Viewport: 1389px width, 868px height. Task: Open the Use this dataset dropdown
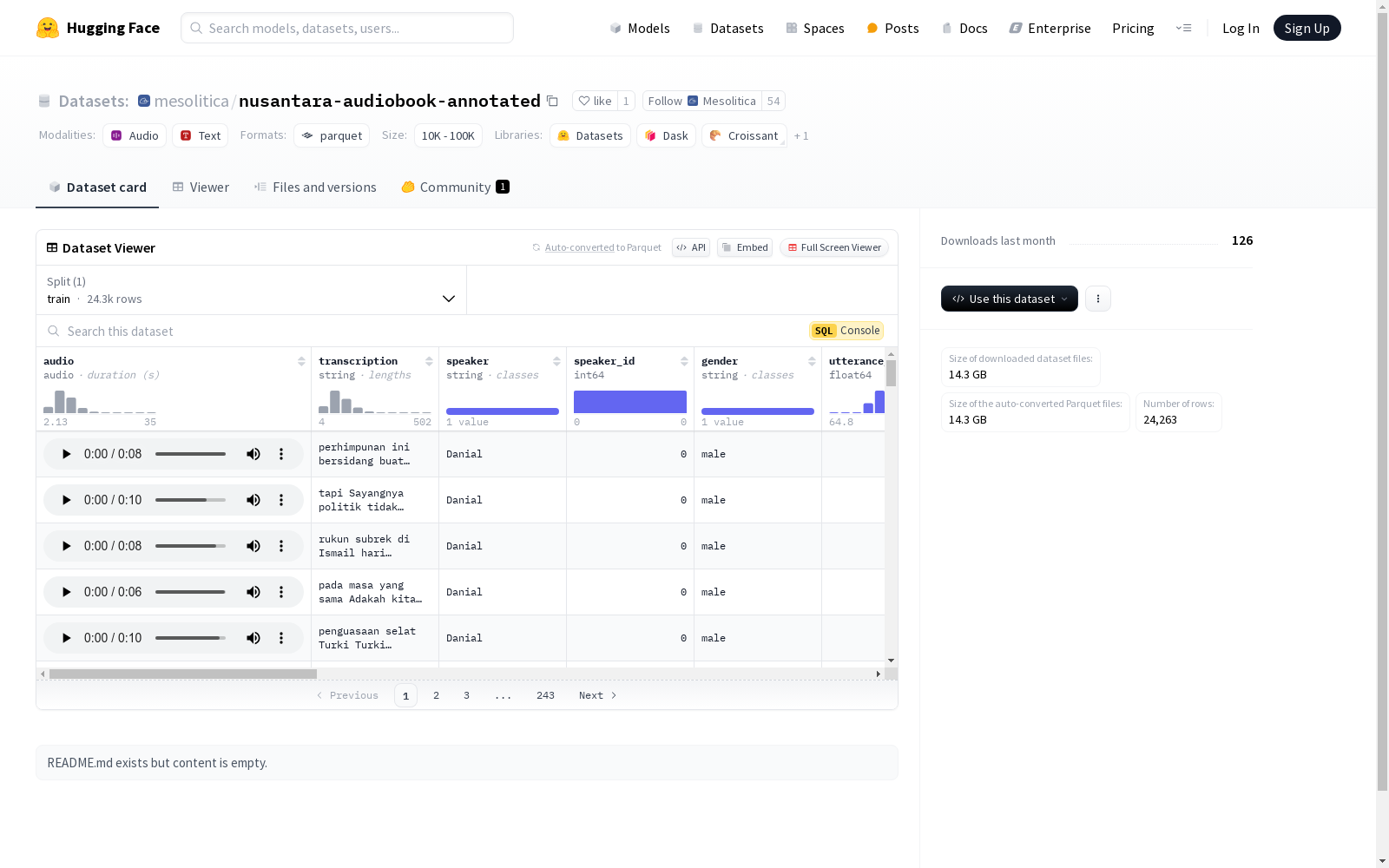coord(1010,299)
